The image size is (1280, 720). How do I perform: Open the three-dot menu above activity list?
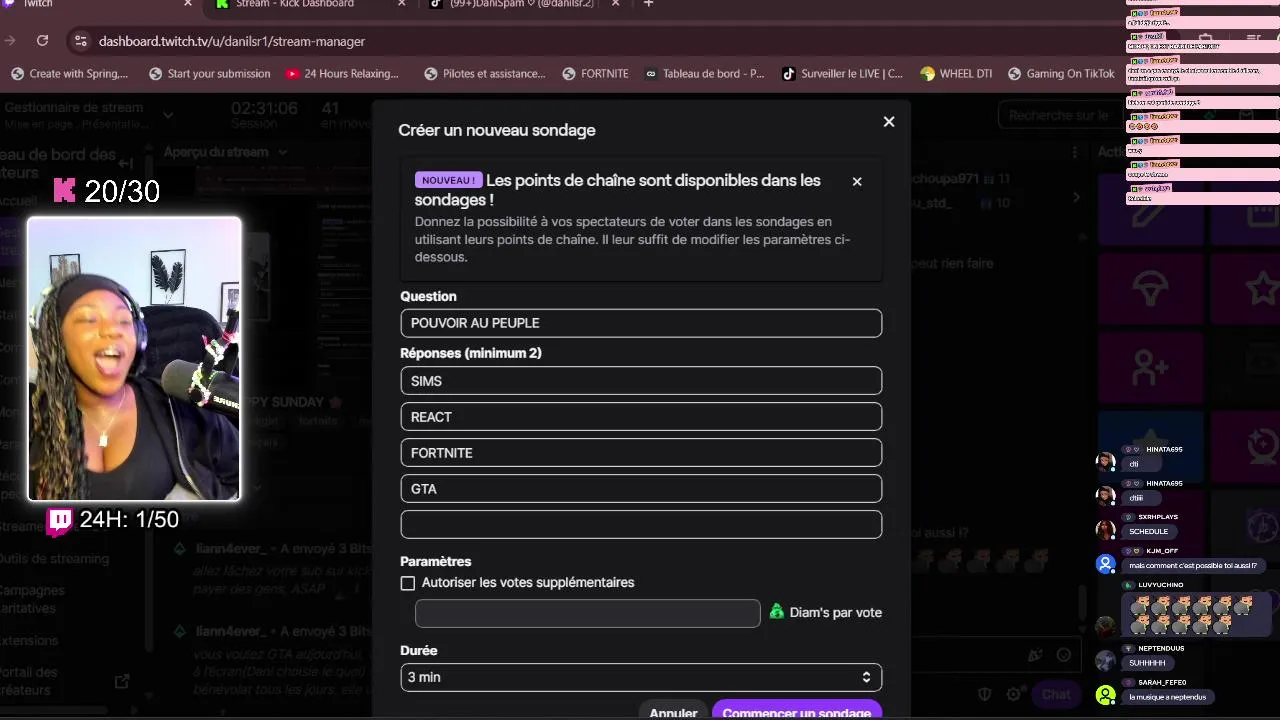pos(1076,152)
